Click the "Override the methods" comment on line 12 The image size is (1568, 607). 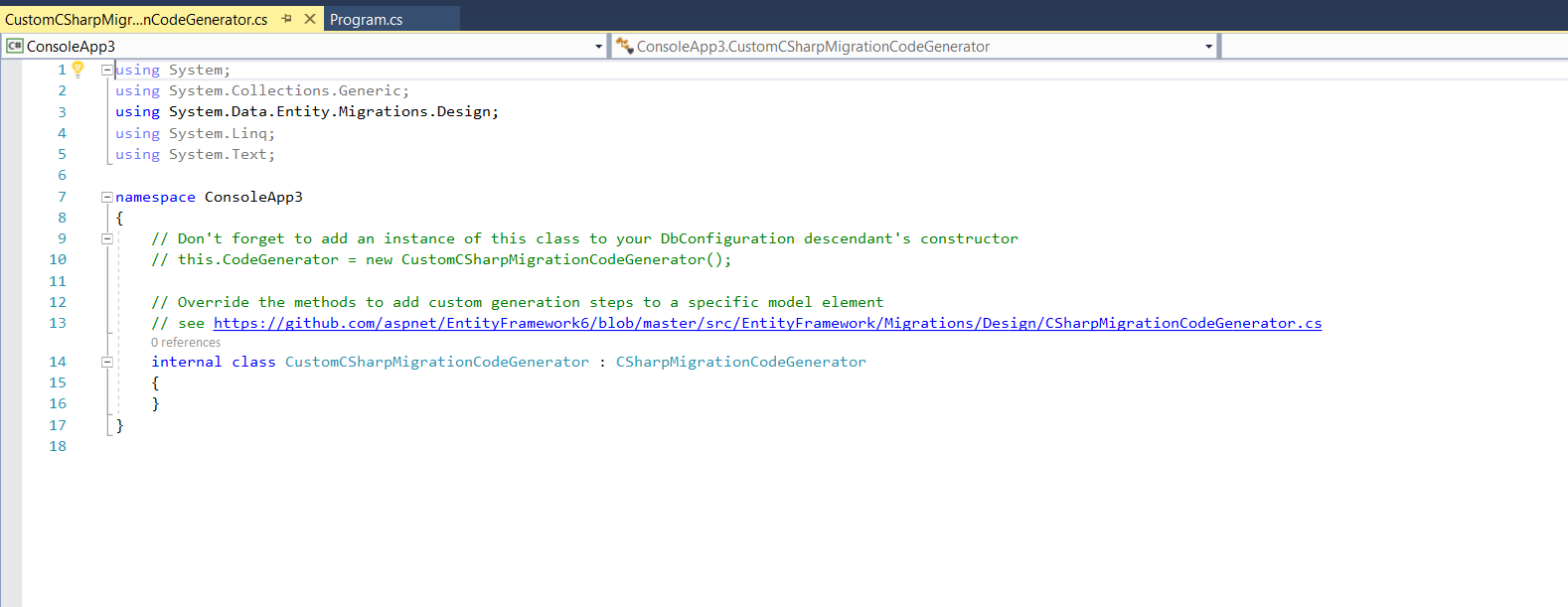(x=517, y=302)
